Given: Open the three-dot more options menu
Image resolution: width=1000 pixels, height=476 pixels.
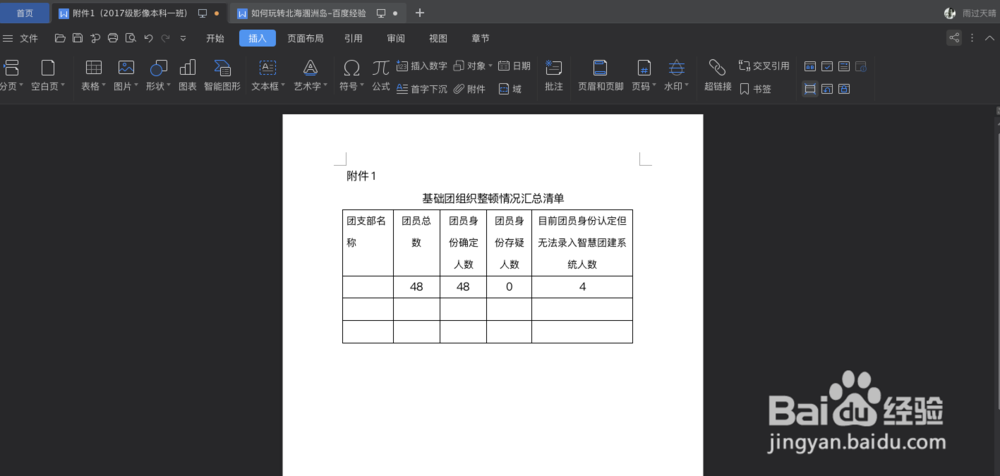Looking at the screenshot, I should click(x=971, y=38).
